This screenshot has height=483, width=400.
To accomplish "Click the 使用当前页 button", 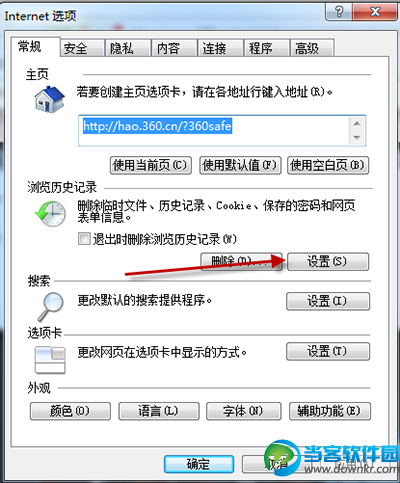I will pyautogui.click(x=151, y=165).
